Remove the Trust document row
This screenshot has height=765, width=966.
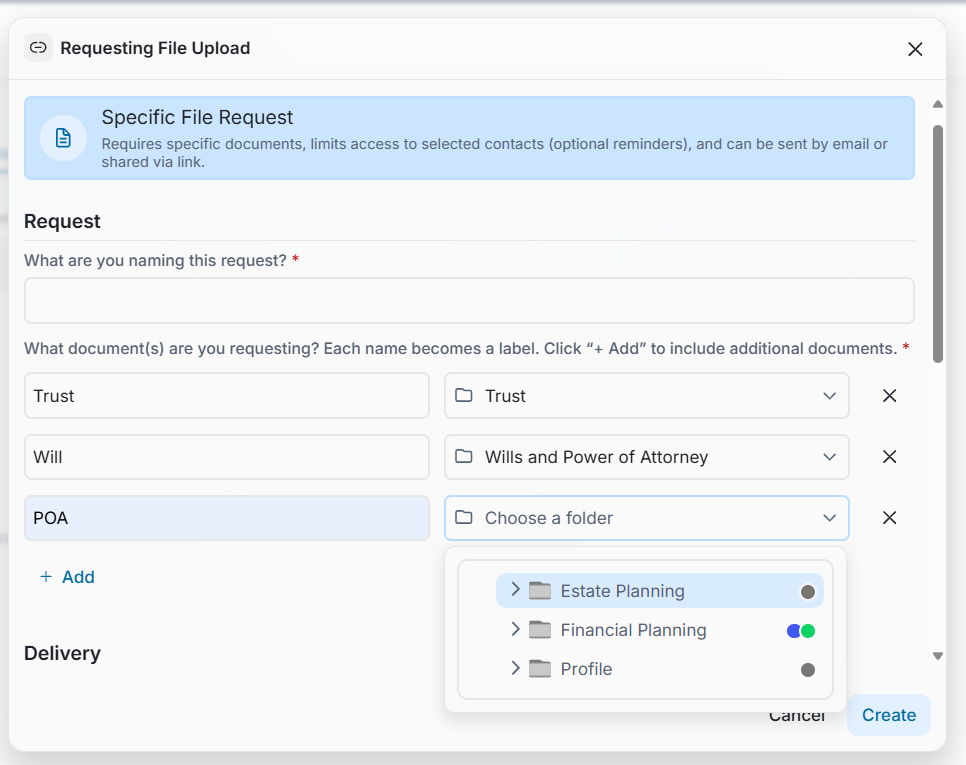[x=890, y=395]
